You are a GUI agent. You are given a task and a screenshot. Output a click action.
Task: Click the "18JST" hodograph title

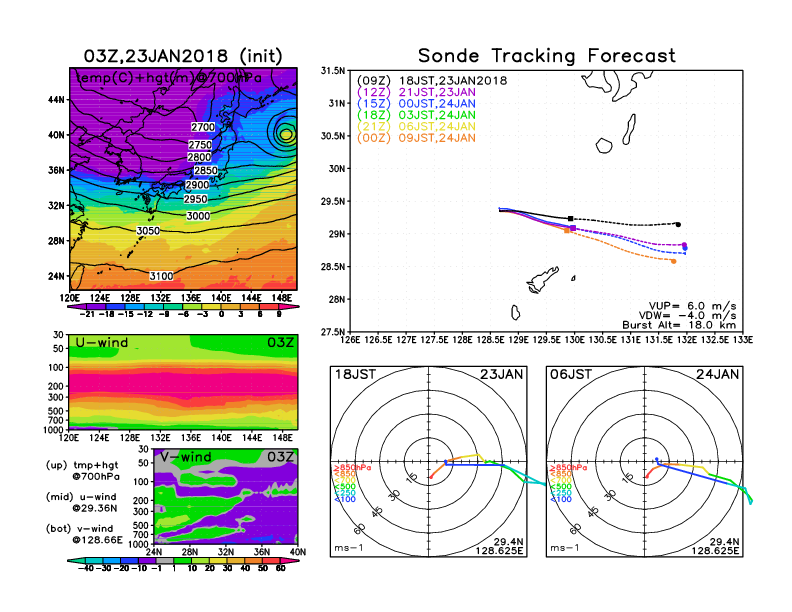356,375
